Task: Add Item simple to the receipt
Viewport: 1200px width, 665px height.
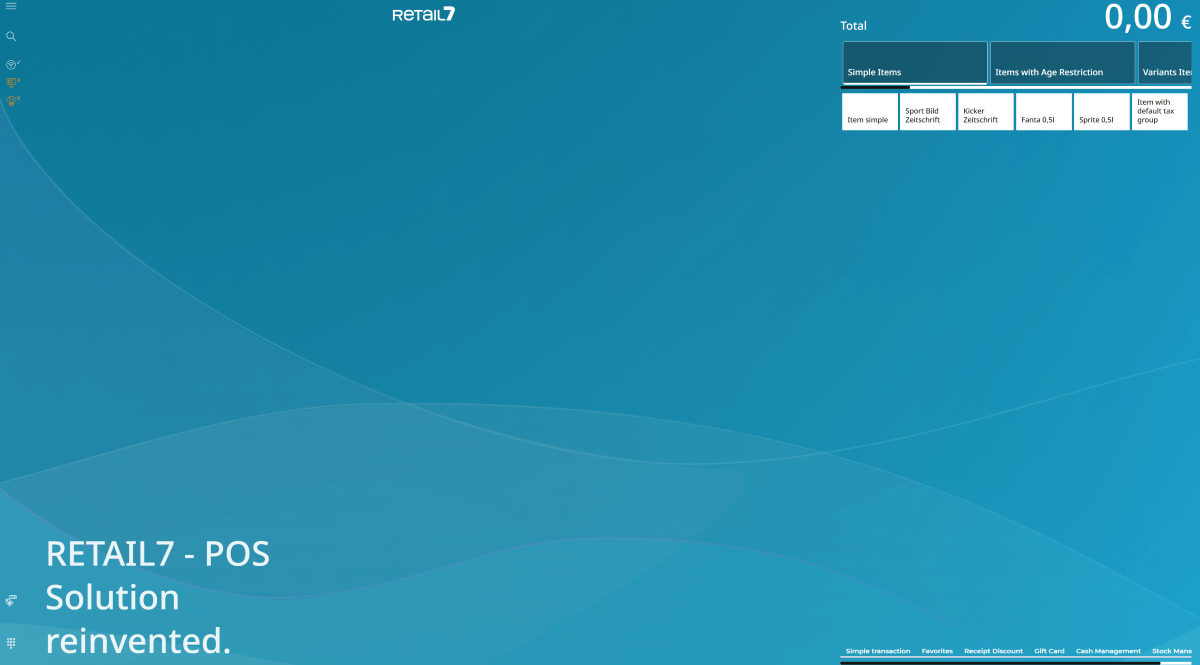Action: click(869, 111)
